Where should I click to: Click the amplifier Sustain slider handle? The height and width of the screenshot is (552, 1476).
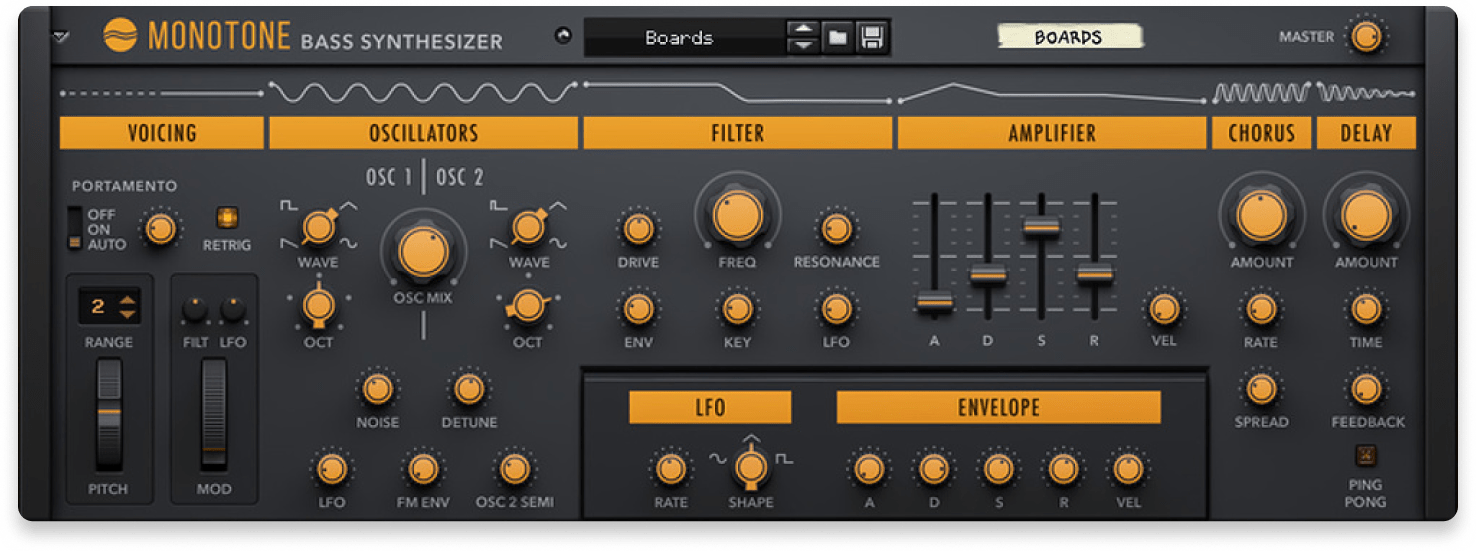tap(1041, 227)
